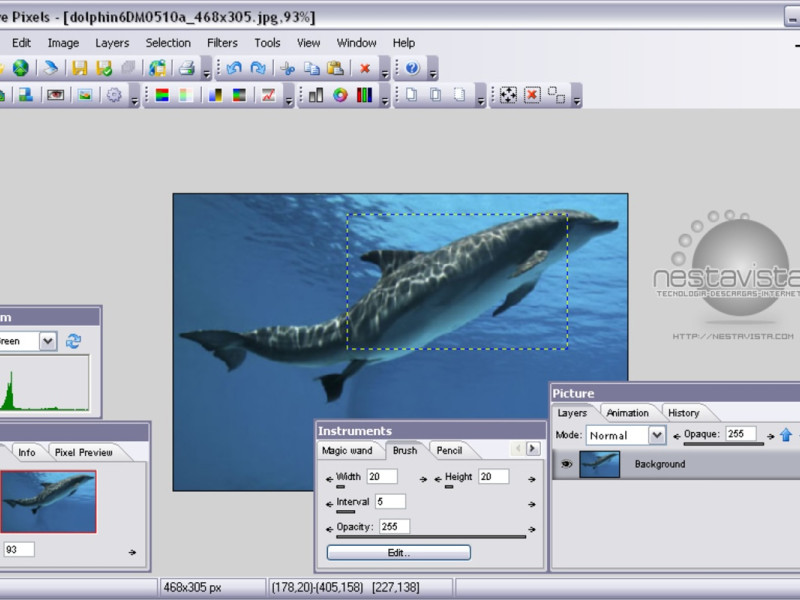Click the brush Opacity slider bar
Screen dimensions: 800x600
click(430, 537)
